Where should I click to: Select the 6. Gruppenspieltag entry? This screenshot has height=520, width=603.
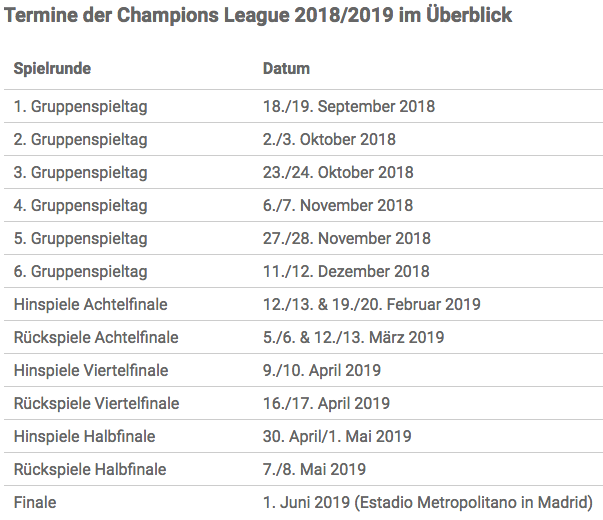tap(81, 272)
